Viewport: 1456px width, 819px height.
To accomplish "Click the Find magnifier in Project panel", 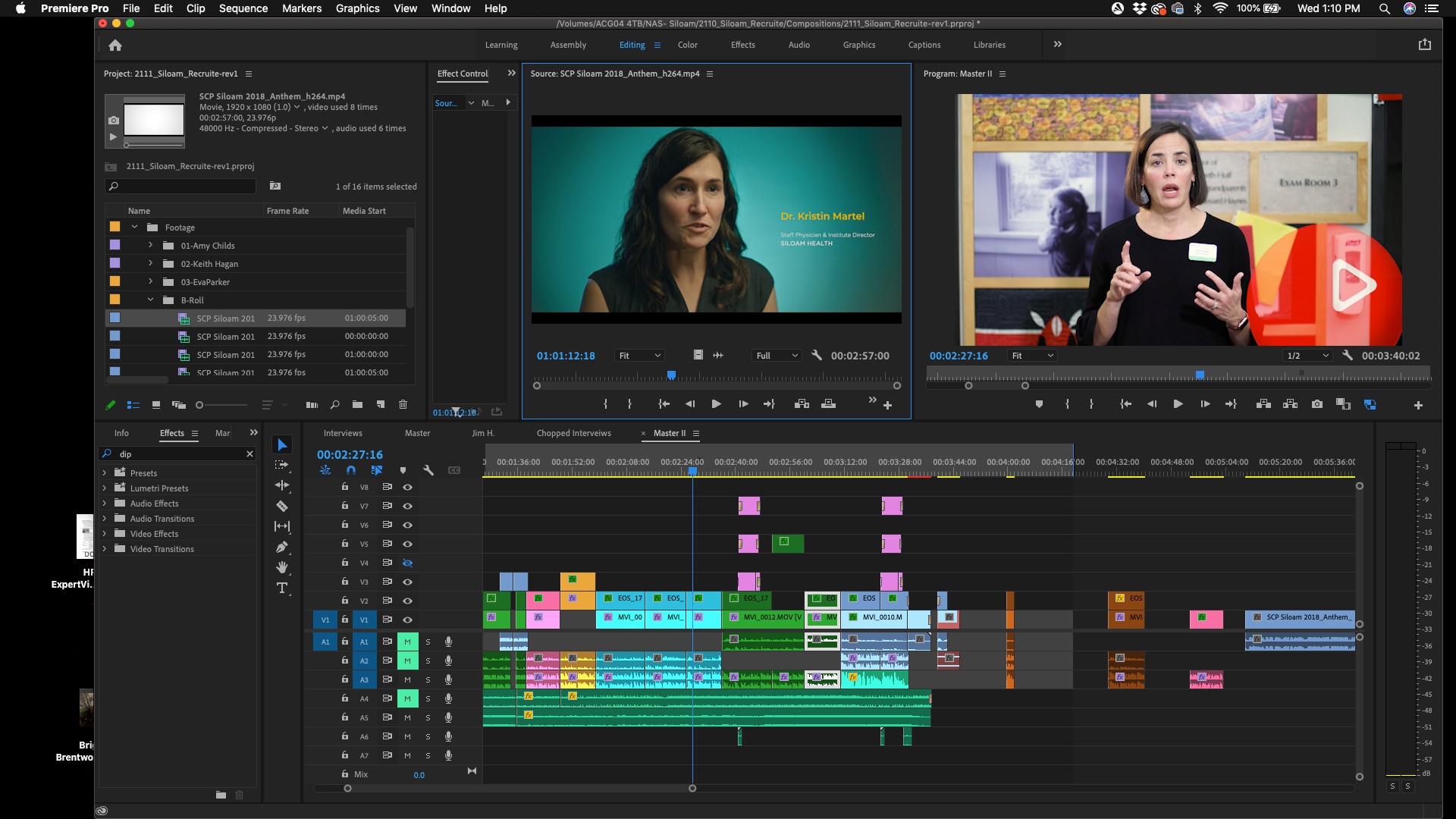I will coord(334,405).
